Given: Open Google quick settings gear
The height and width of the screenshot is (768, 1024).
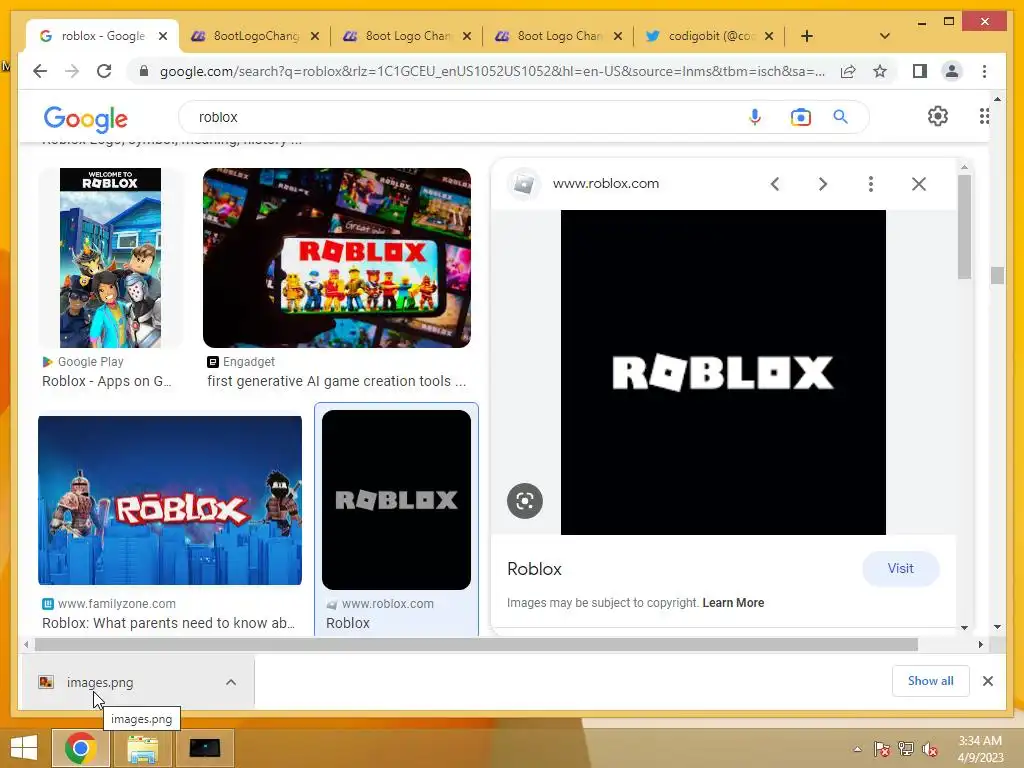Looking at the screenshot, I should (x=938, y=116).
